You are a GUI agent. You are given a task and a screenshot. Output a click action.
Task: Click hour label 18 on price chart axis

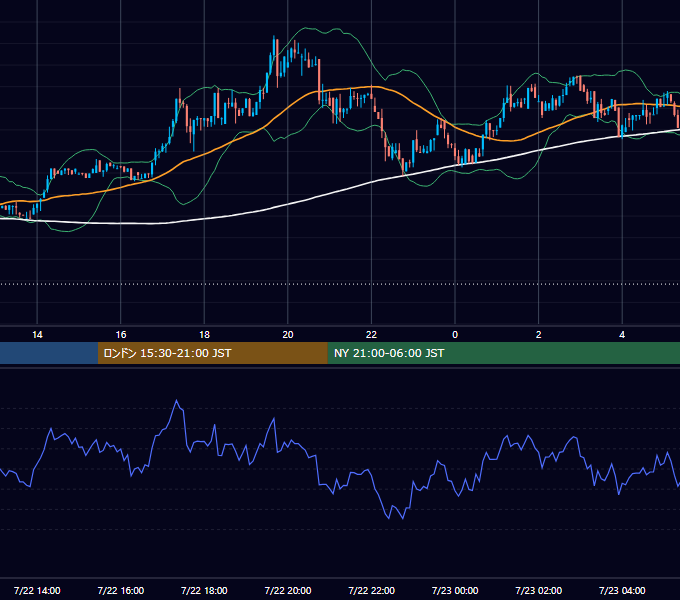tap(204, 335)
